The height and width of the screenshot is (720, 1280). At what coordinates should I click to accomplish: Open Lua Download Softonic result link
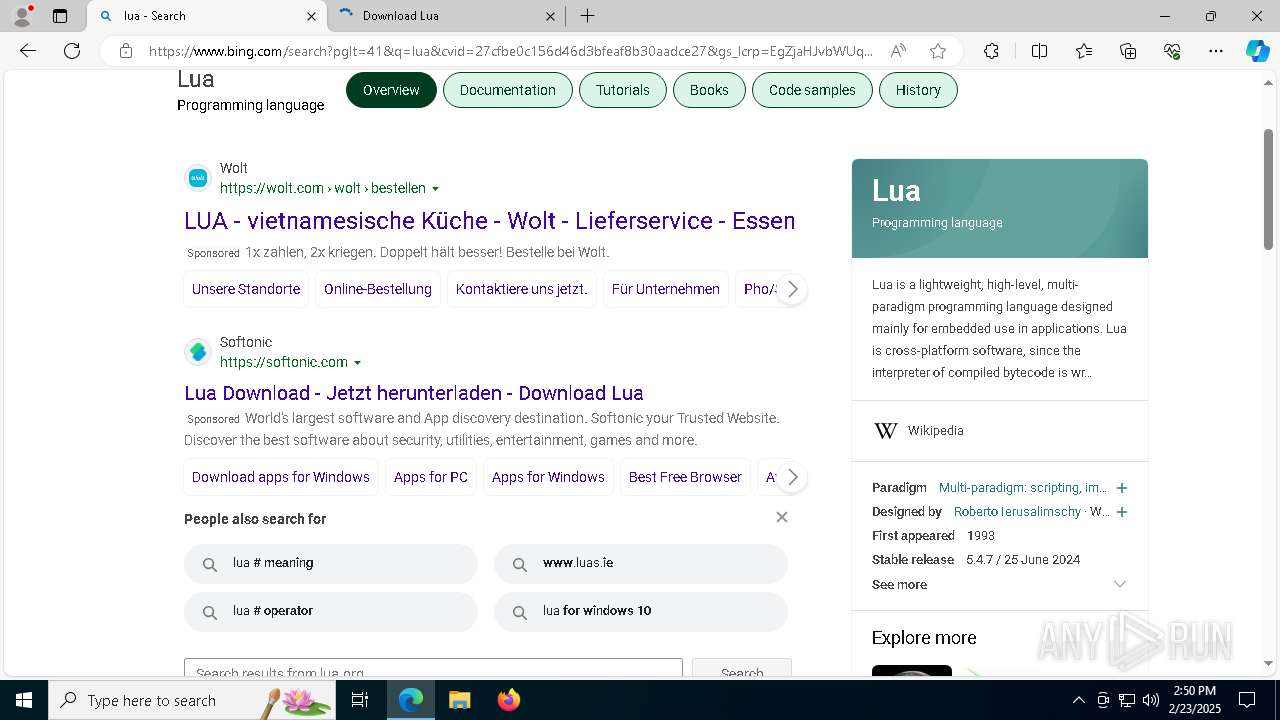pyautogui.click(x=413, y=393)
